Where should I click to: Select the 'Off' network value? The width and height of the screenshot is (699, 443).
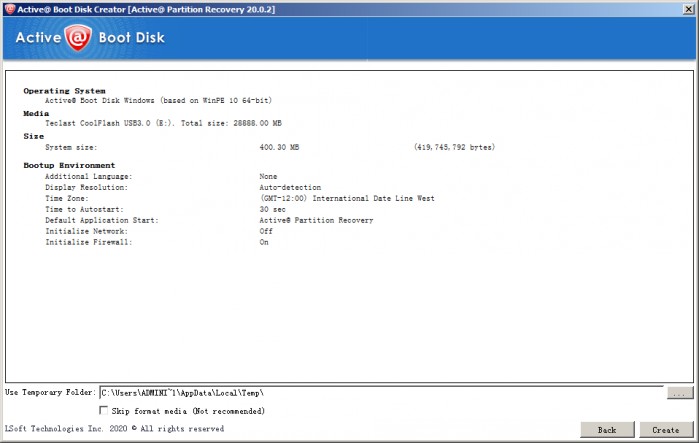(x=266, y=231)
